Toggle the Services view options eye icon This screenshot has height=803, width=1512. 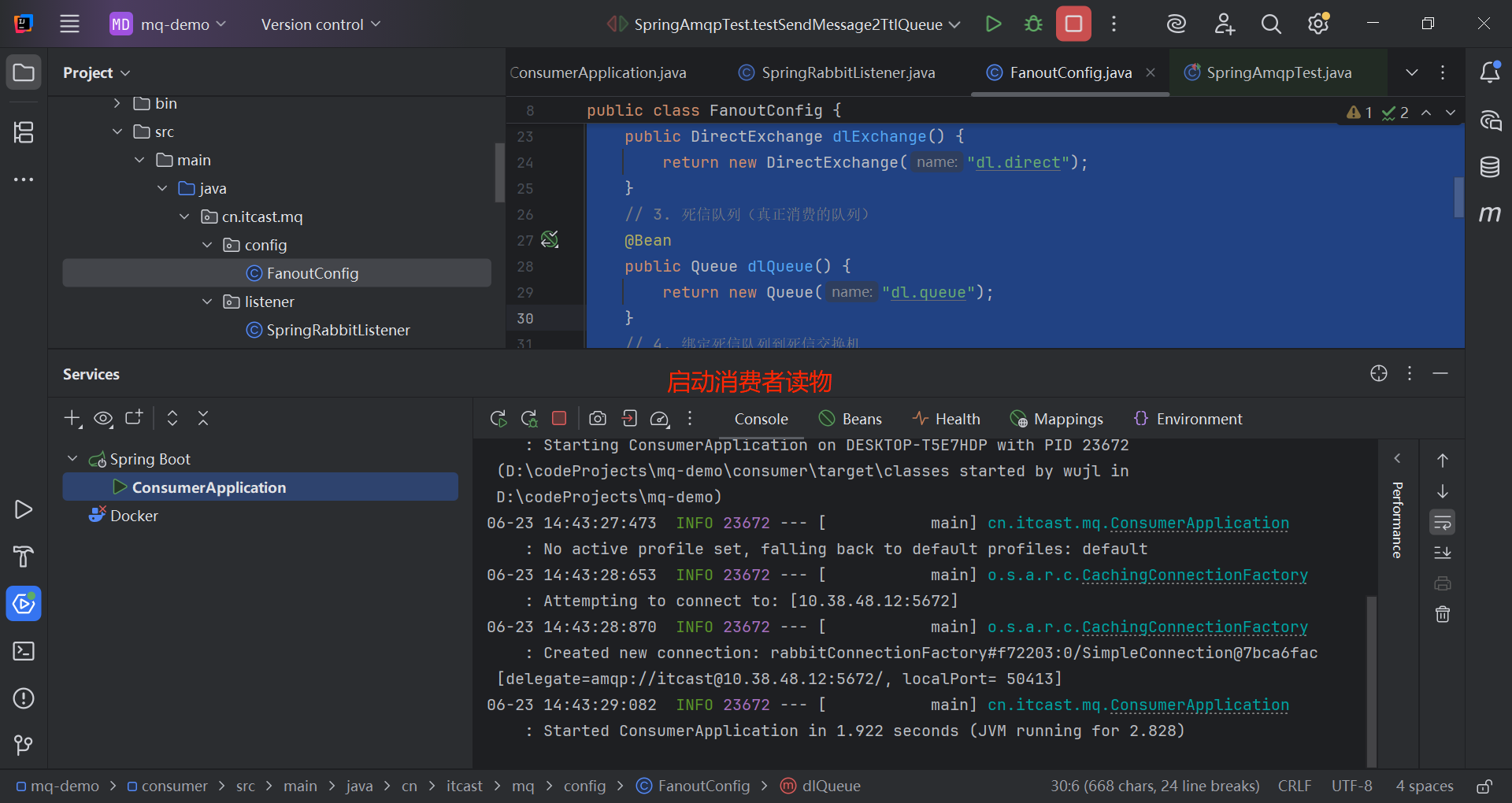coord(103,418)
